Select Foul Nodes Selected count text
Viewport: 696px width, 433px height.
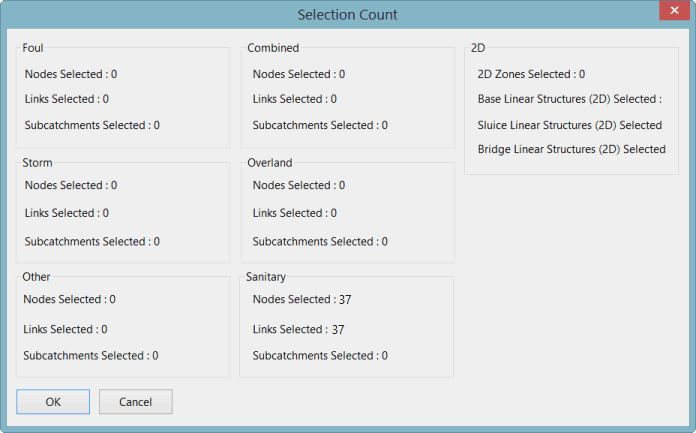click(71, 74)
